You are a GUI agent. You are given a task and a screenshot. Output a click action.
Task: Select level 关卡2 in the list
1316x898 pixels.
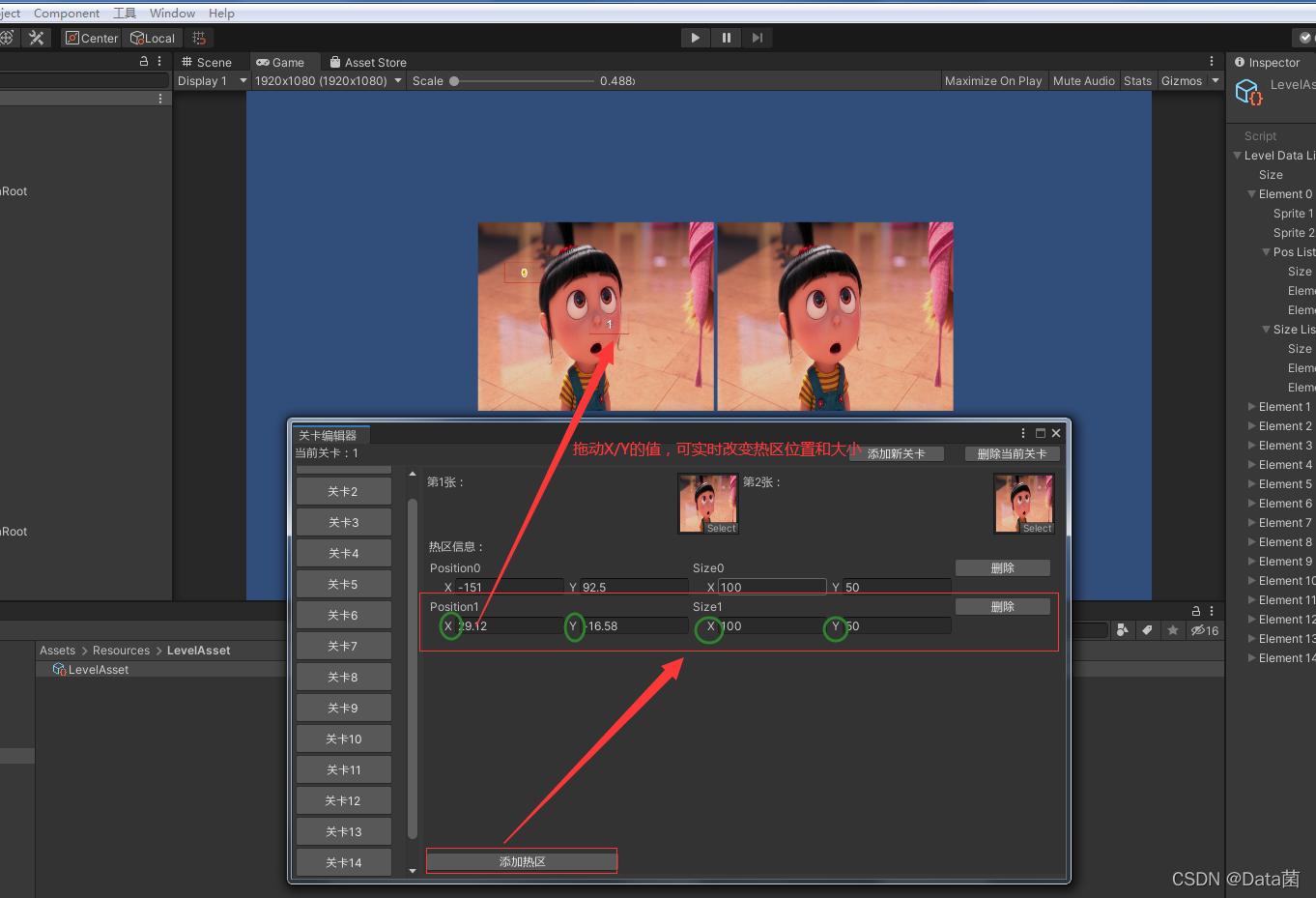pyautogui.click(x=343, y=491)
